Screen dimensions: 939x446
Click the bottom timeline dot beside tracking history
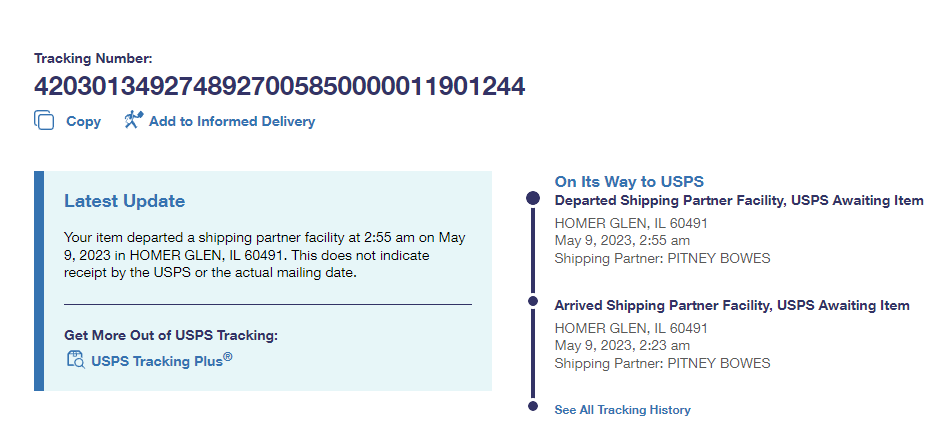tap(533, 406)
